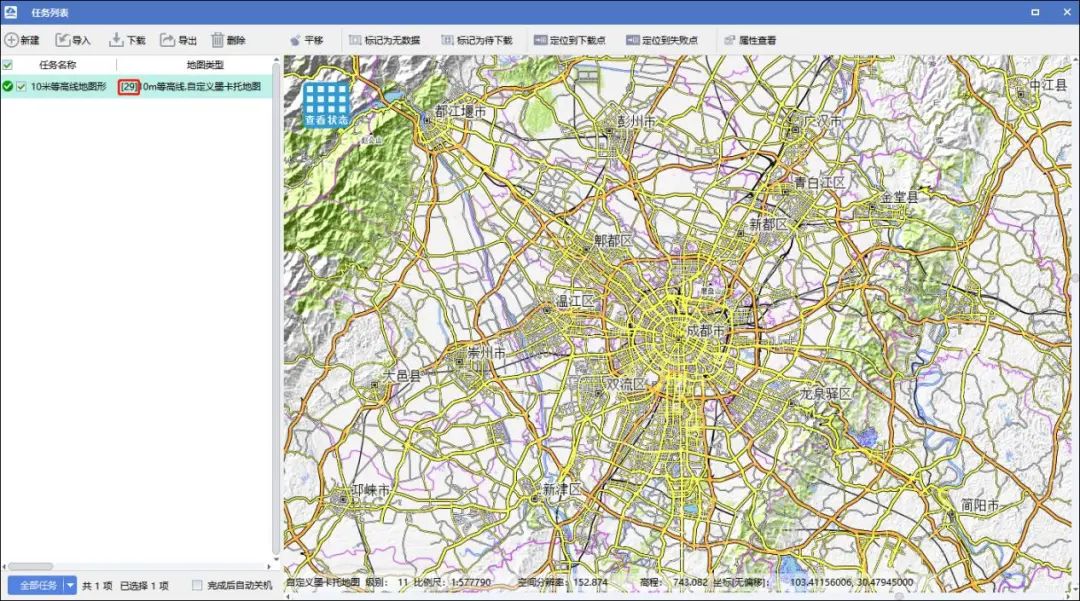
Task: Uncheck the 10米等高线地图形 task checkbox
Action: point(21,87)
